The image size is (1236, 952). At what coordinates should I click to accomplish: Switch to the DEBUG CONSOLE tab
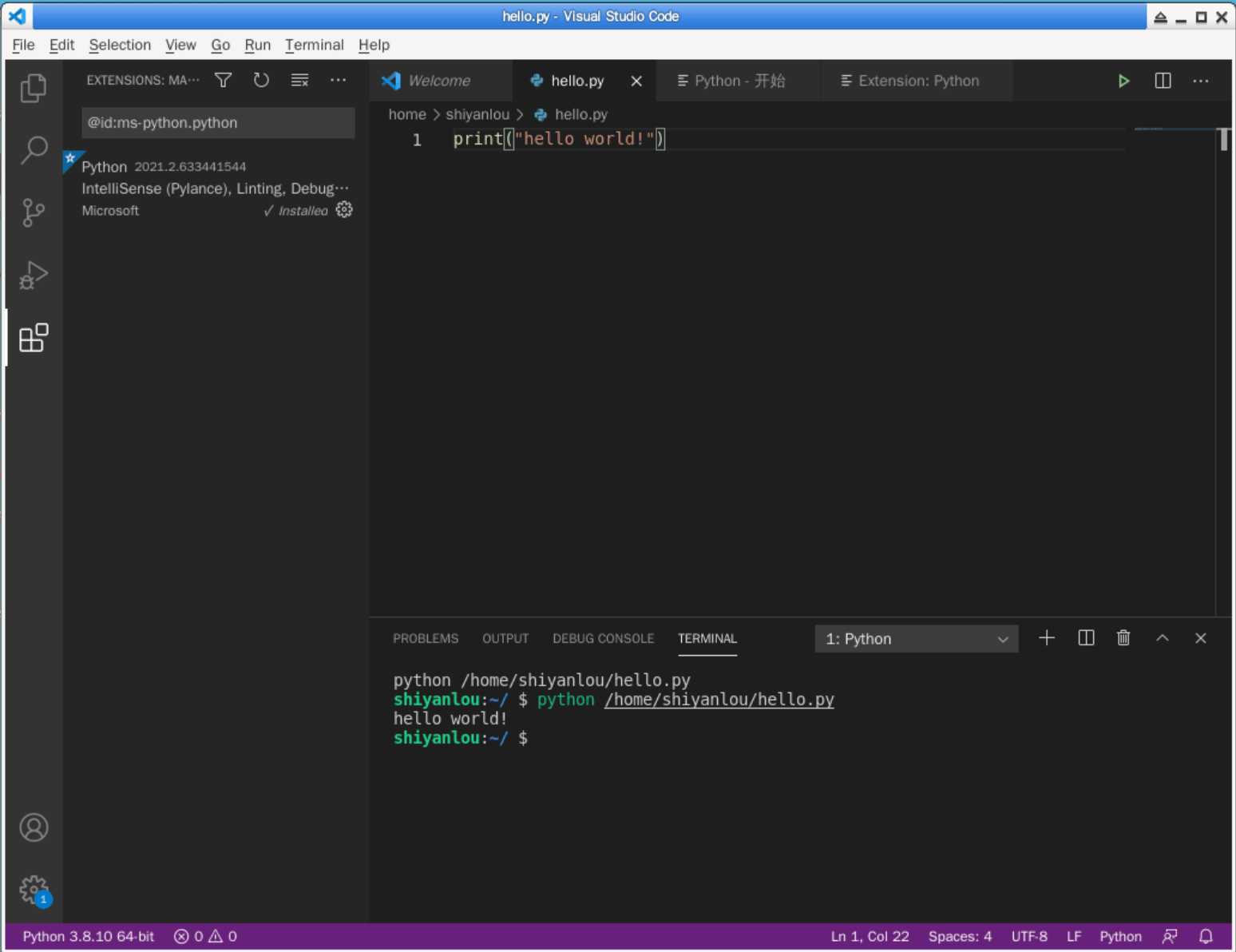point(603,638)
